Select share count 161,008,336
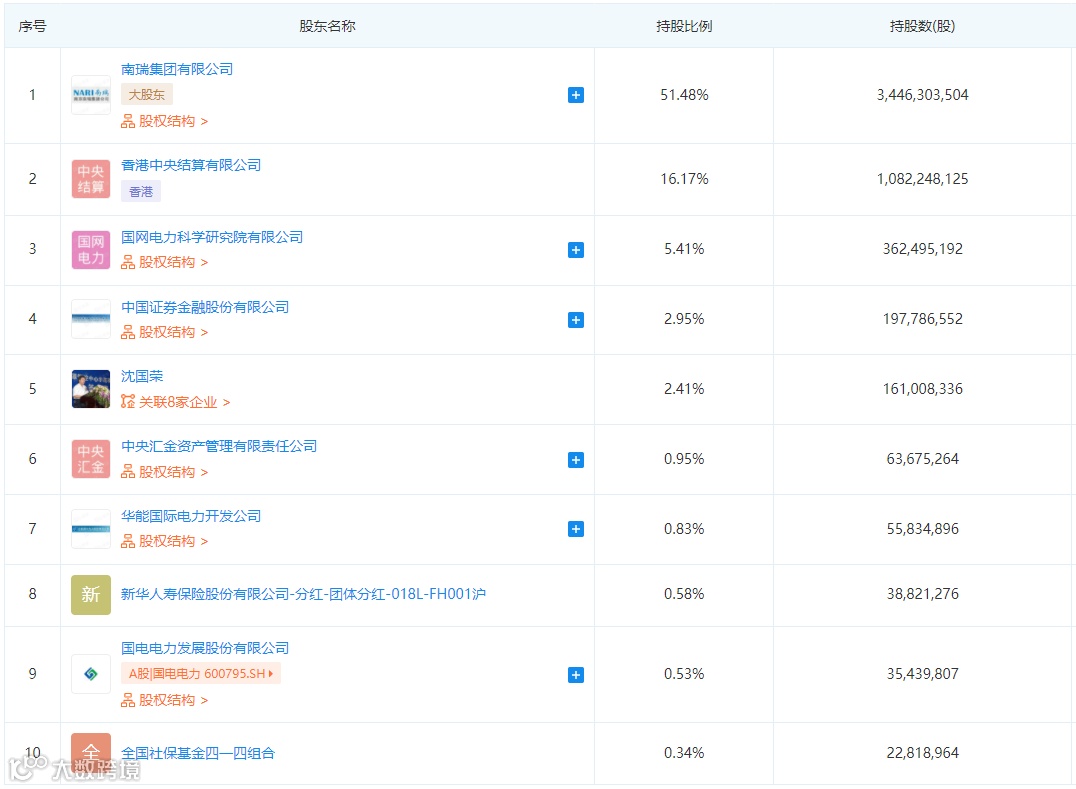This screenshot has width=1076, height=789. click(x=922, y=389)
